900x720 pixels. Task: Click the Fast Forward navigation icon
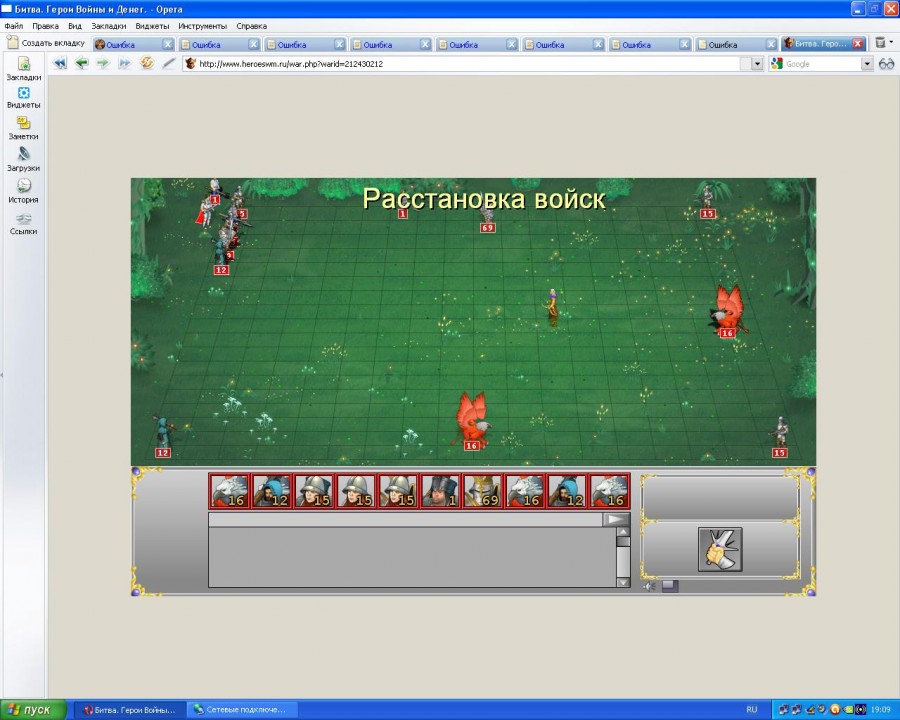[x=125, y=63]
